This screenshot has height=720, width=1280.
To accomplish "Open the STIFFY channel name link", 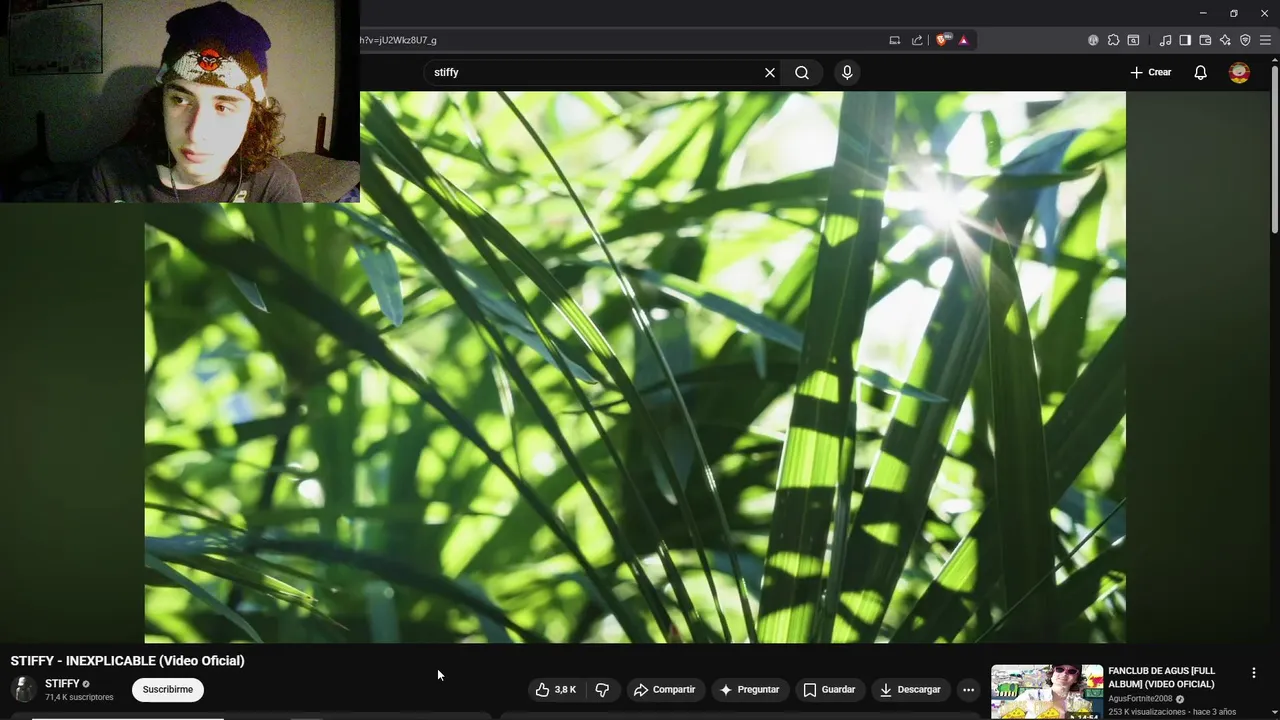I will coord(62,684).
